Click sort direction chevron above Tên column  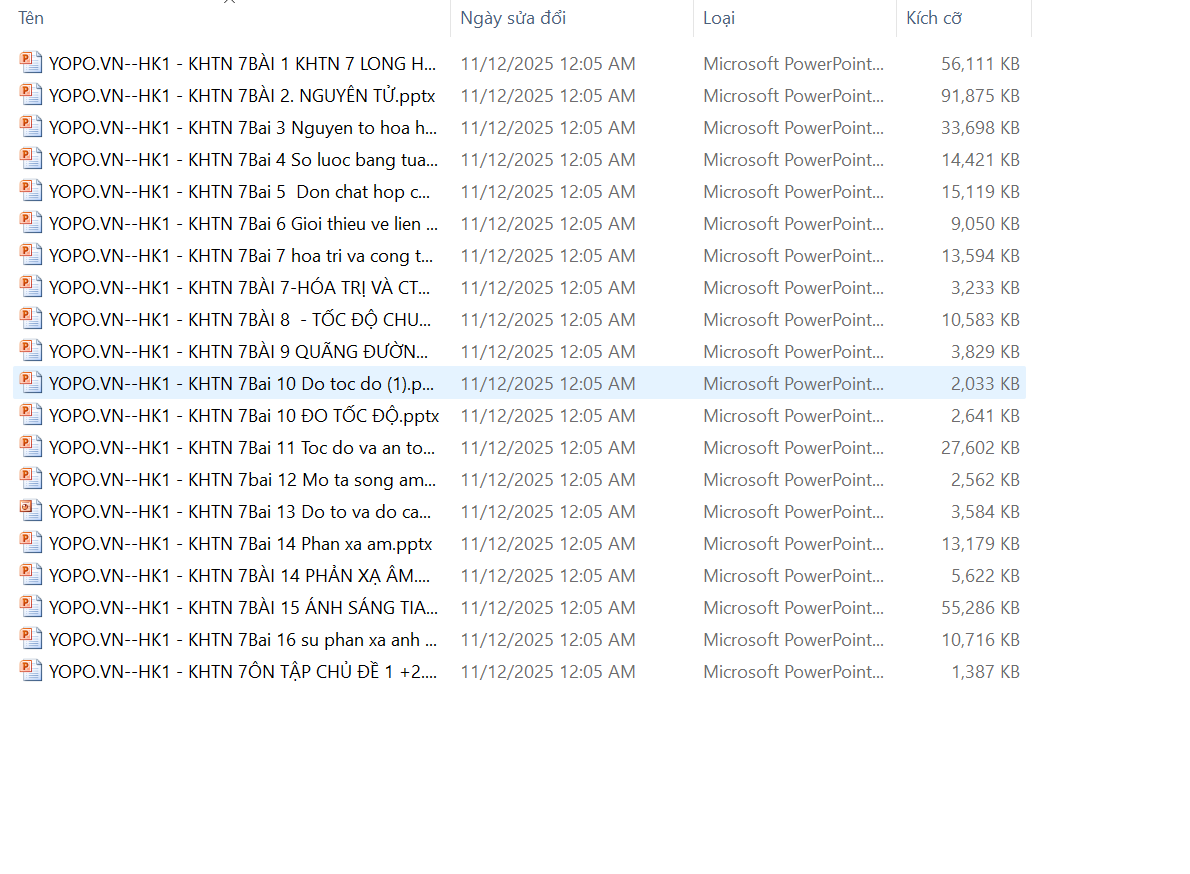229,2
